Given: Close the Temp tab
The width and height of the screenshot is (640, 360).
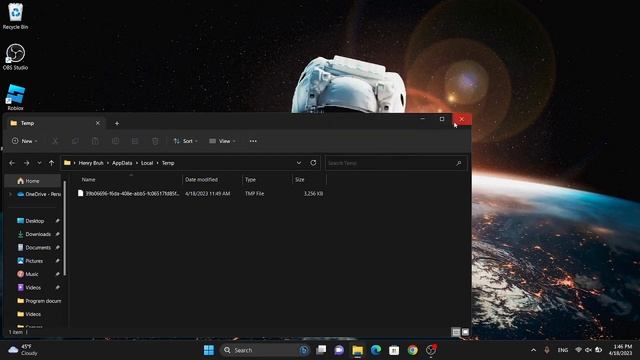Looking at the screenshot, I should pyautogui.click(x=98, y=123).
